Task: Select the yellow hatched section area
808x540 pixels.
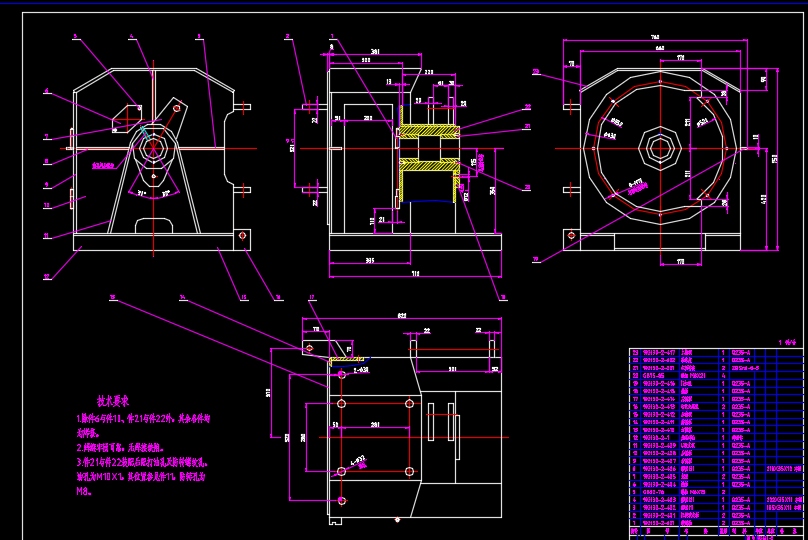Action: (428, 131)
